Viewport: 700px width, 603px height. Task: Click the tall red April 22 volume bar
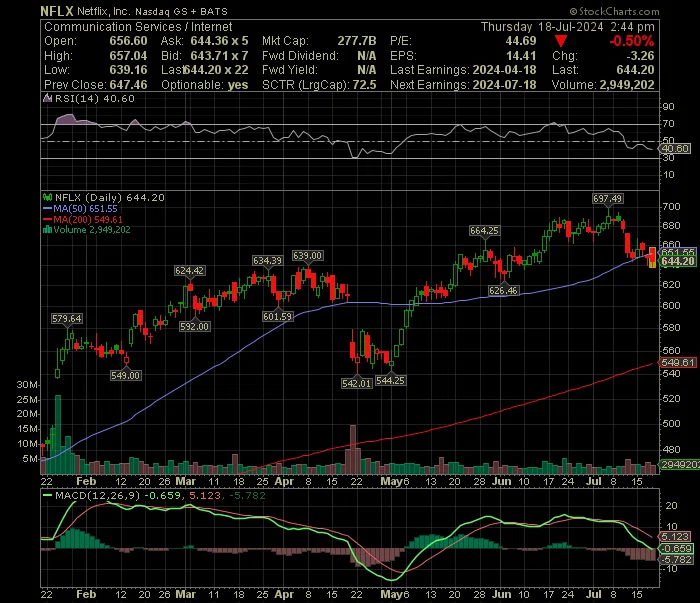353,449
